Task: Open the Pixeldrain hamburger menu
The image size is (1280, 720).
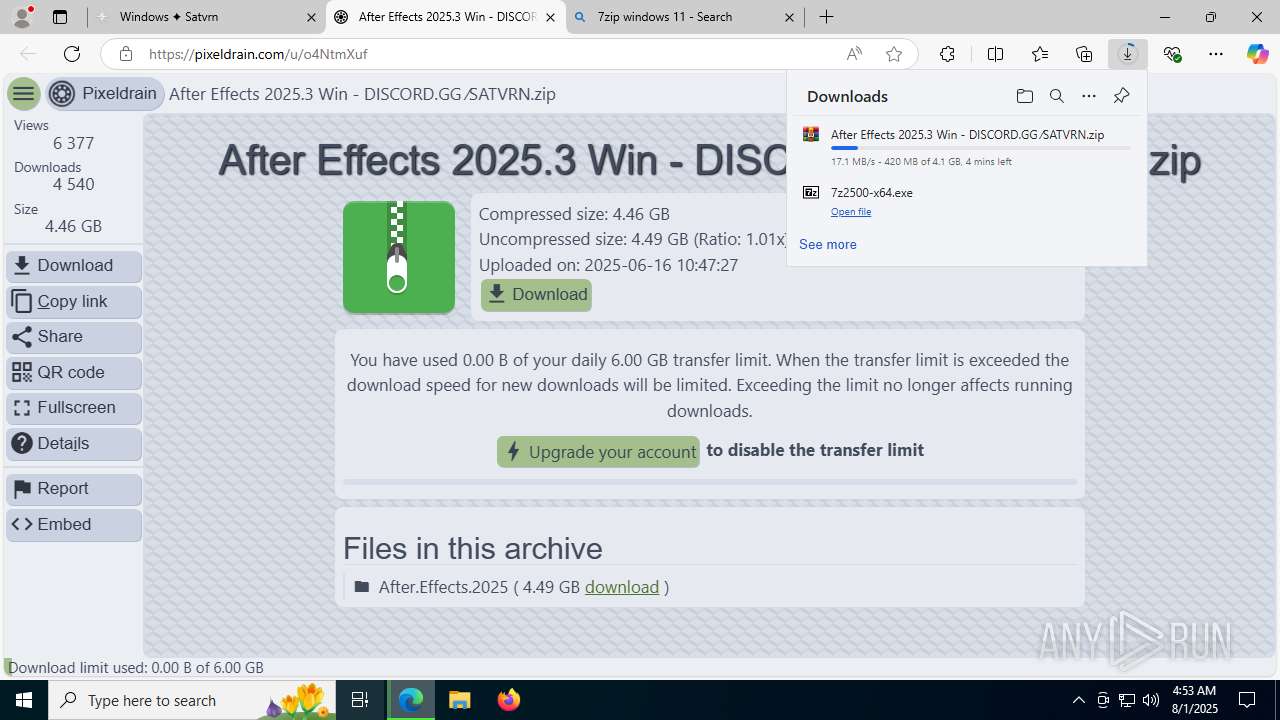Action: point(23,94)
